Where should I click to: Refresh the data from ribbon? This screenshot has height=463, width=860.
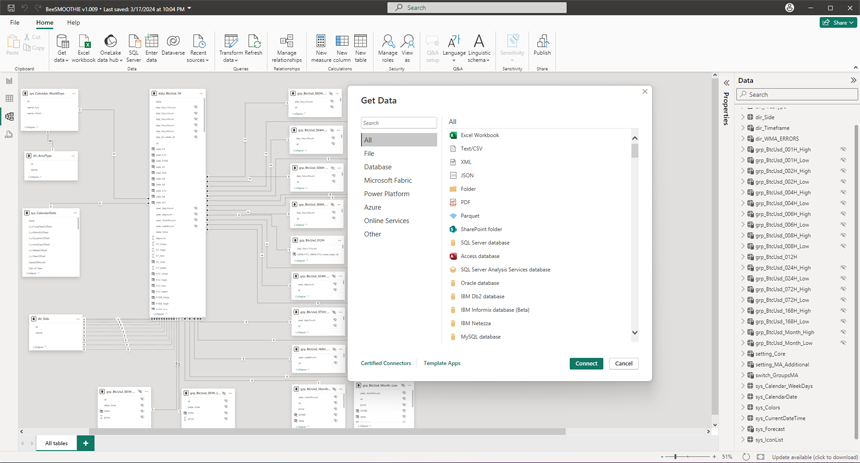coord(253,45)
